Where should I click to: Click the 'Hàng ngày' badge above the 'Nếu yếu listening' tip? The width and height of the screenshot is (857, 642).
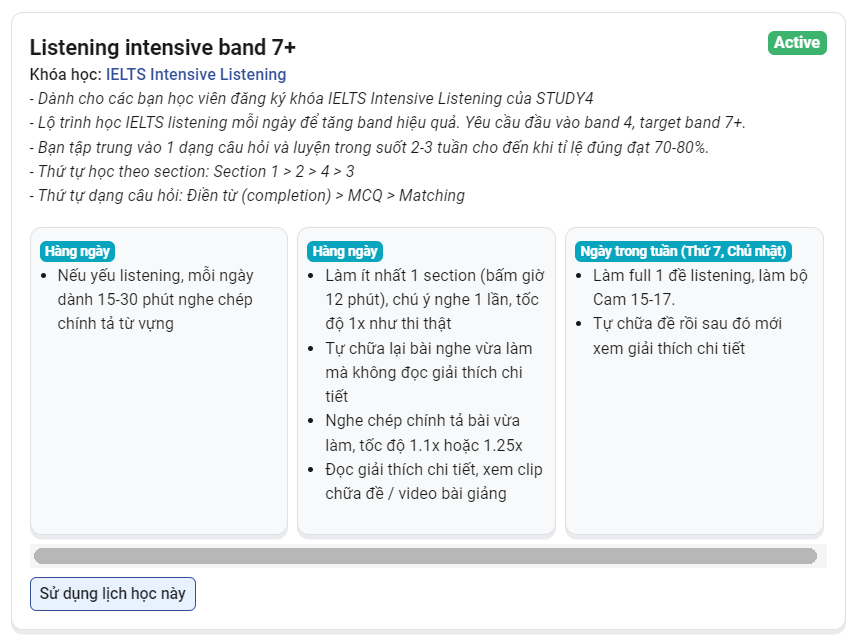tap(77, 251)
